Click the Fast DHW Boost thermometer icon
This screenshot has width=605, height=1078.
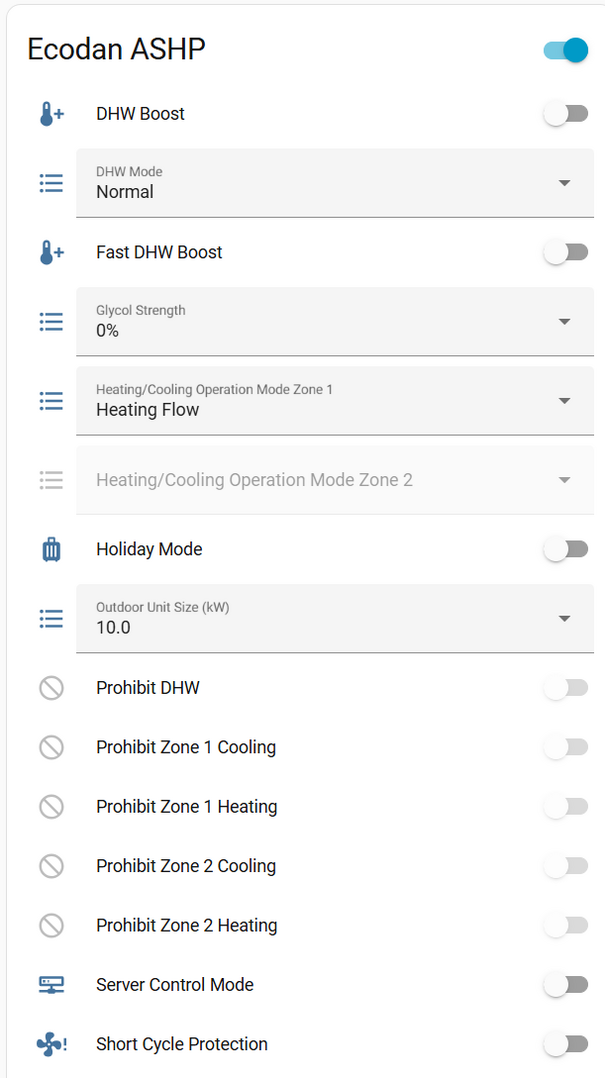pyautogui.click(x=51, y=253)
